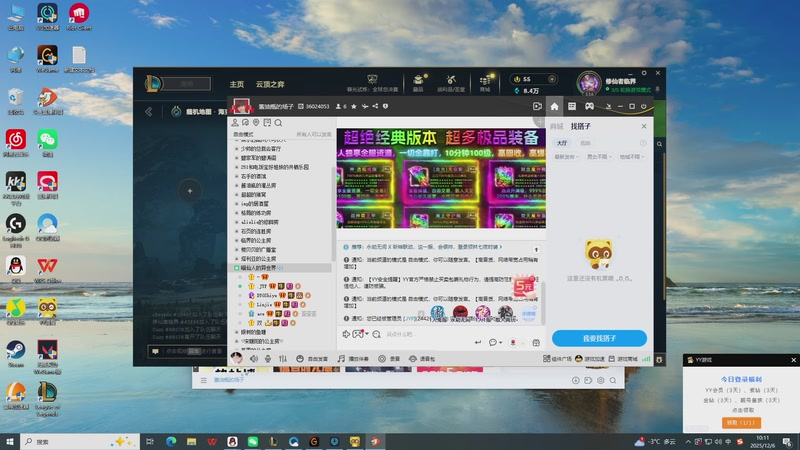Open the 游戏加速 game accelerator

pos(591,359)
